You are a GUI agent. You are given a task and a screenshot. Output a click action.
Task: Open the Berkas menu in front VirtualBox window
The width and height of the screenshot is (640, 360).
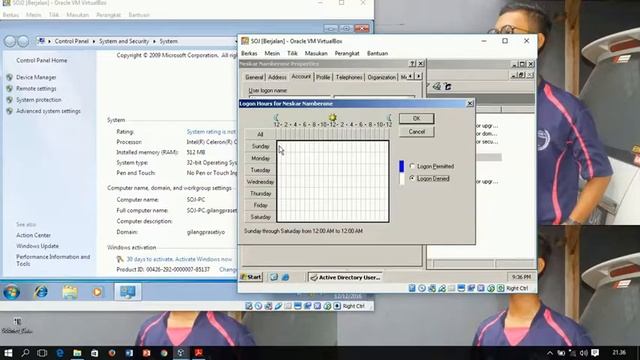(x=249, y=53)
